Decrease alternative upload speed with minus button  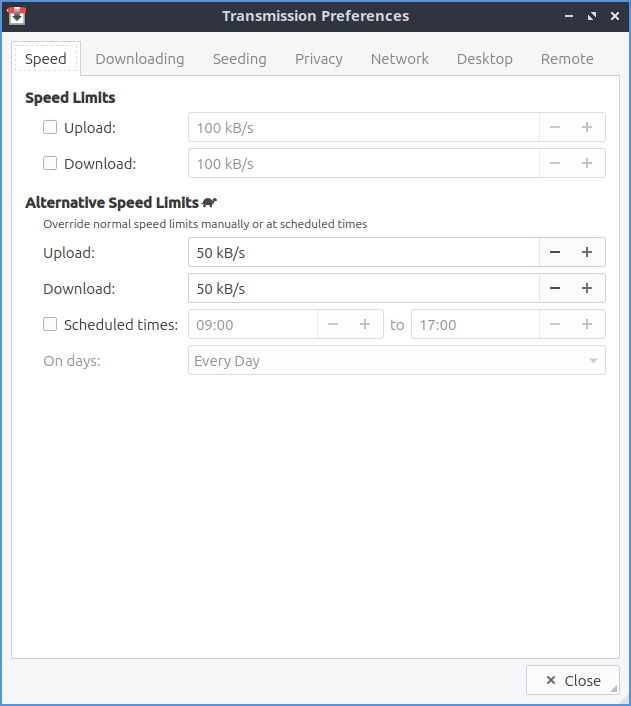(555, 253)
